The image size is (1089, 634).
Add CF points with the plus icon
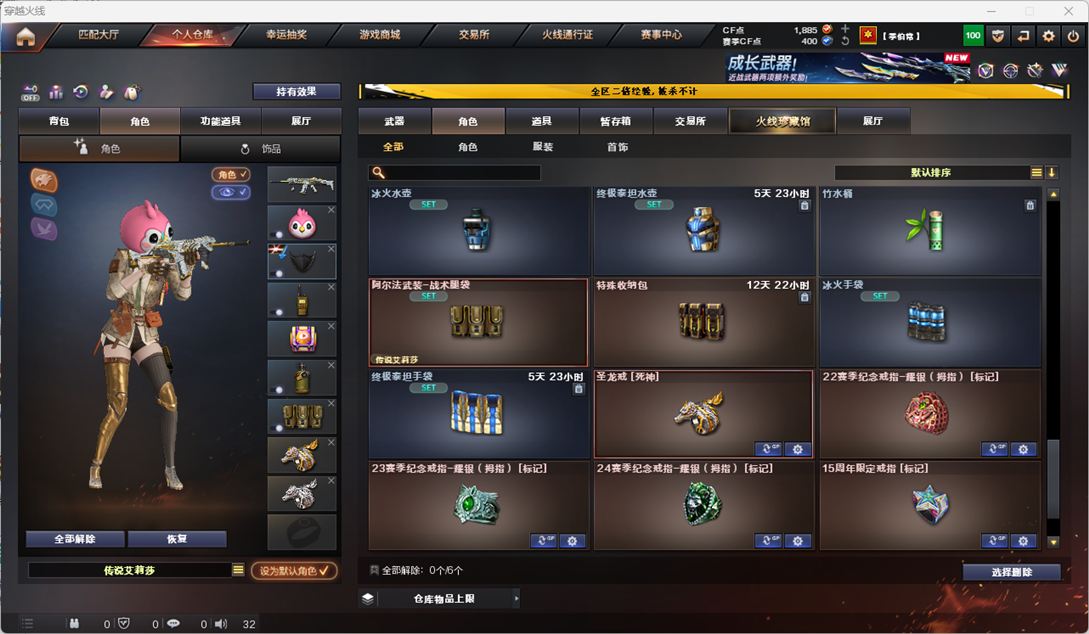(x=845, y=29)
